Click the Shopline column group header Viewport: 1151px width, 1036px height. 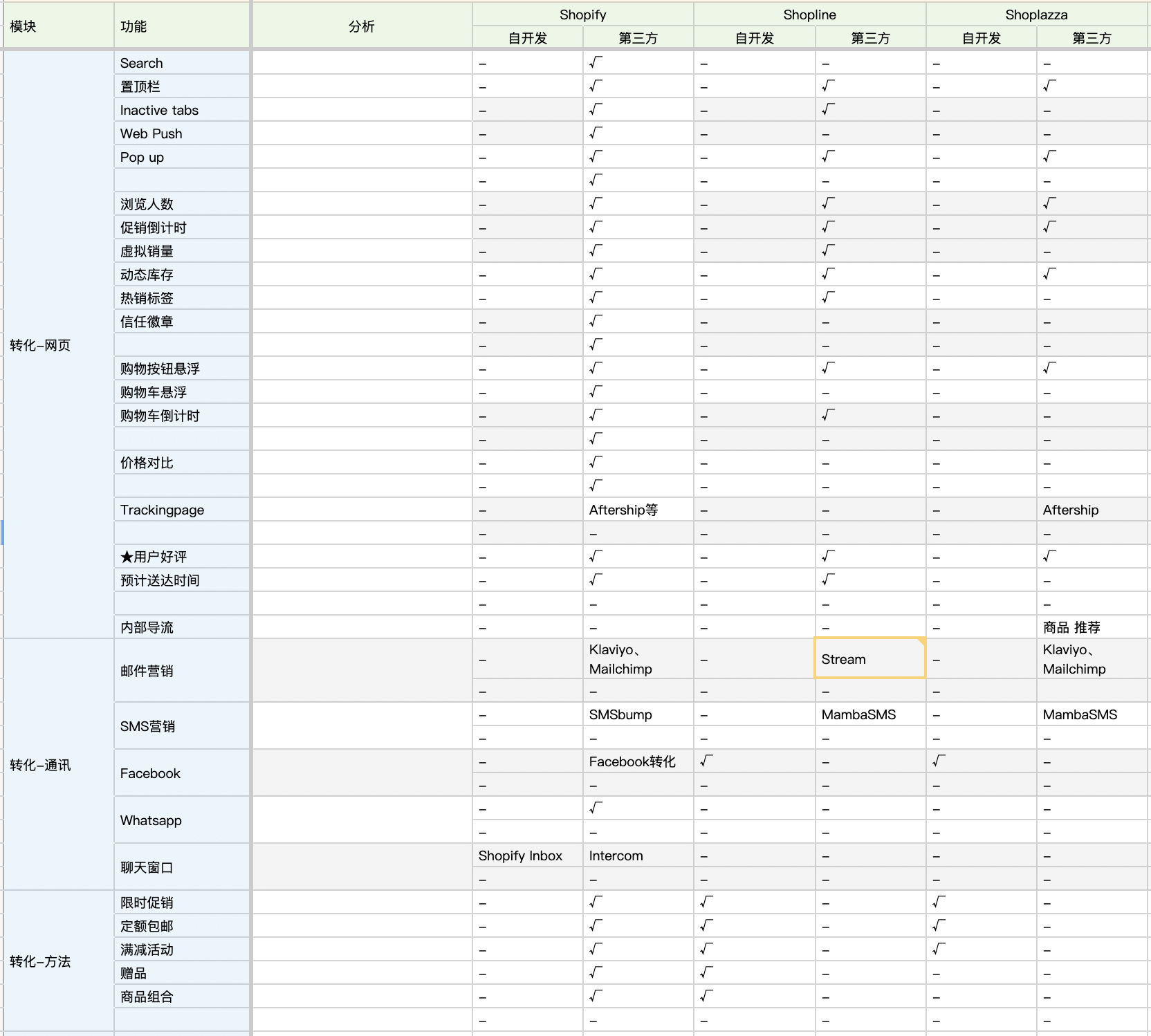coord(809,15)
